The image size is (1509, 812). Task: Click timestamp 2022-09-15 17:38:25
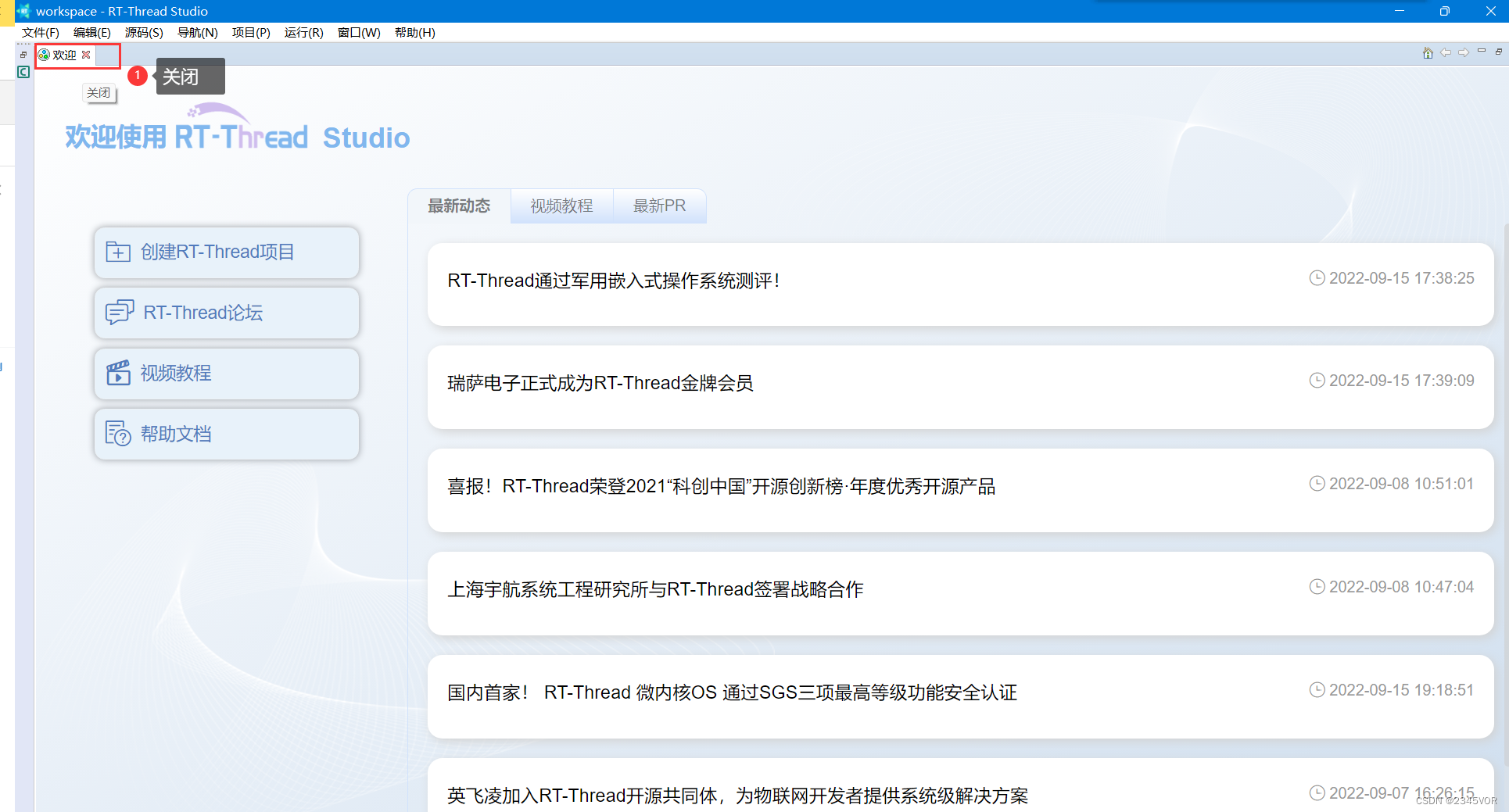pos(1401,278)
